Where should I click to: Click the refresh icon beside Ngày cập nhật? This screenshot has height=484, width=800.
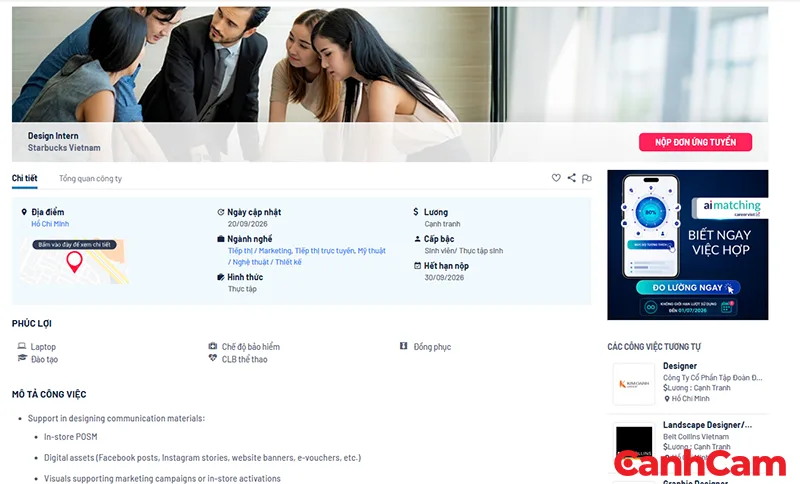pyautogui.click(x=220, y=212)
